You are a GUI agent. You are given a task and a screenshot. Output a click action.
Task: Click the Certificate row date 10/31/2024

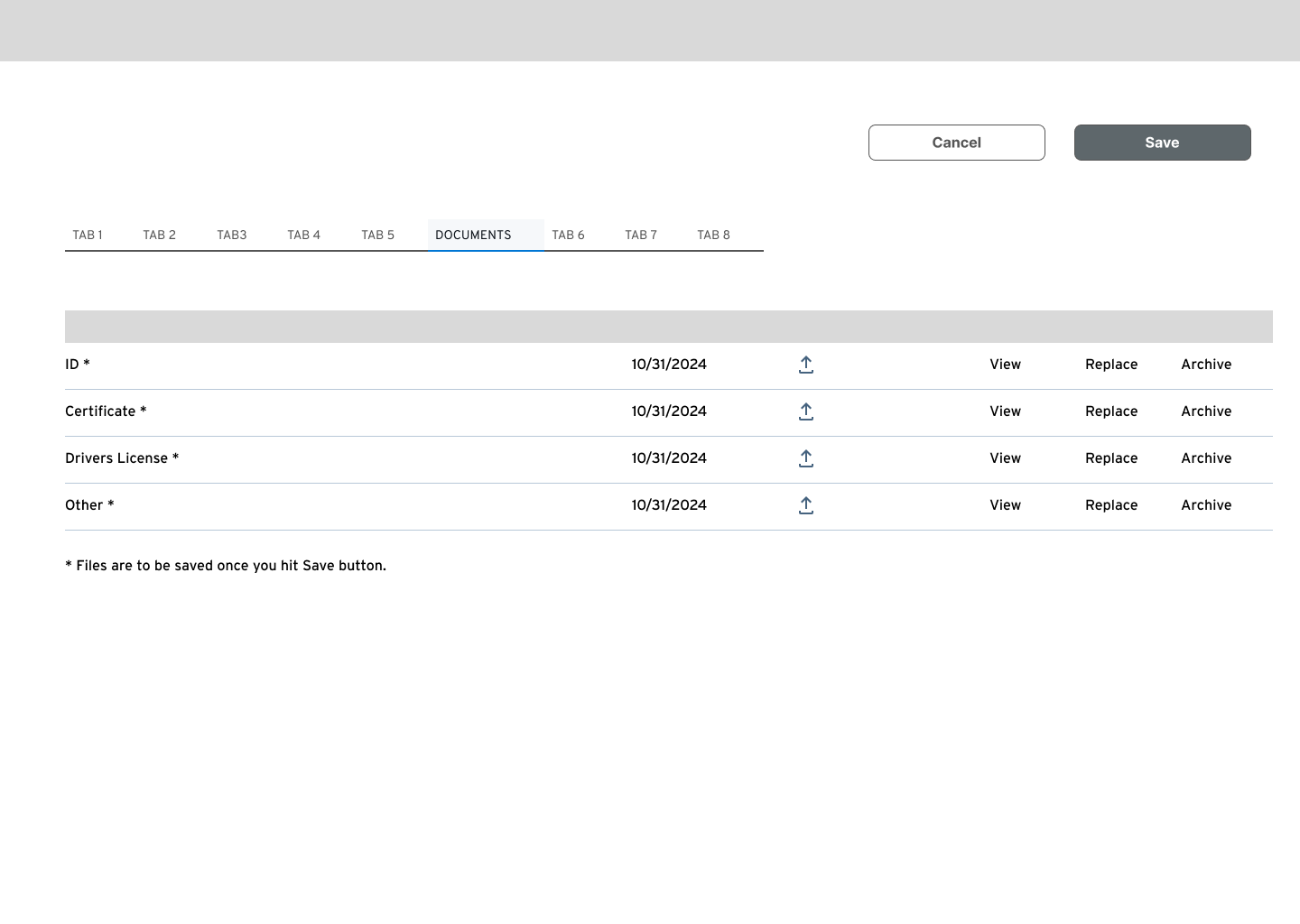coord(669,411)
